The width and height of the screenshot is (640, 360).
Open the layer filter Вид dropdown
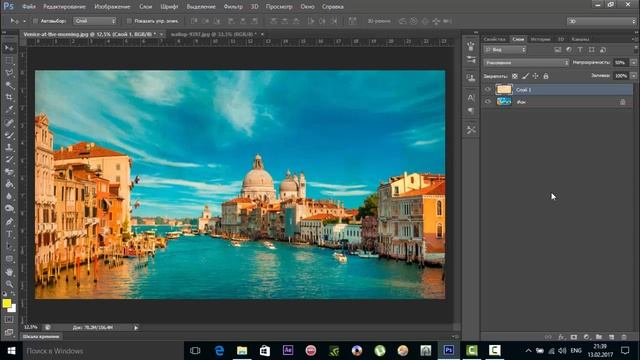[x=505, y=50]
